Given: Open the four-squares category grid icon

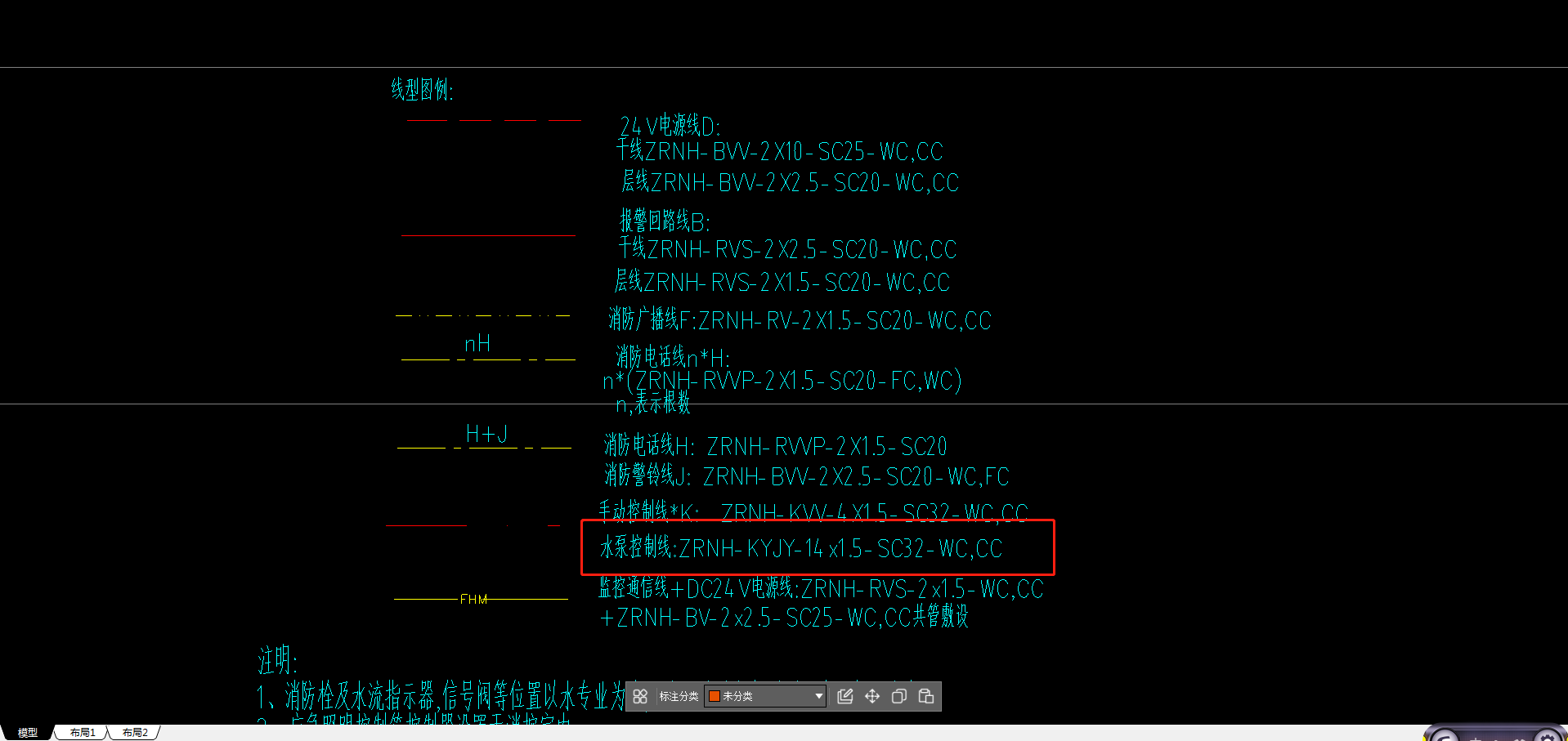Looking at the screenshot, I should click(x=640, y=696).
